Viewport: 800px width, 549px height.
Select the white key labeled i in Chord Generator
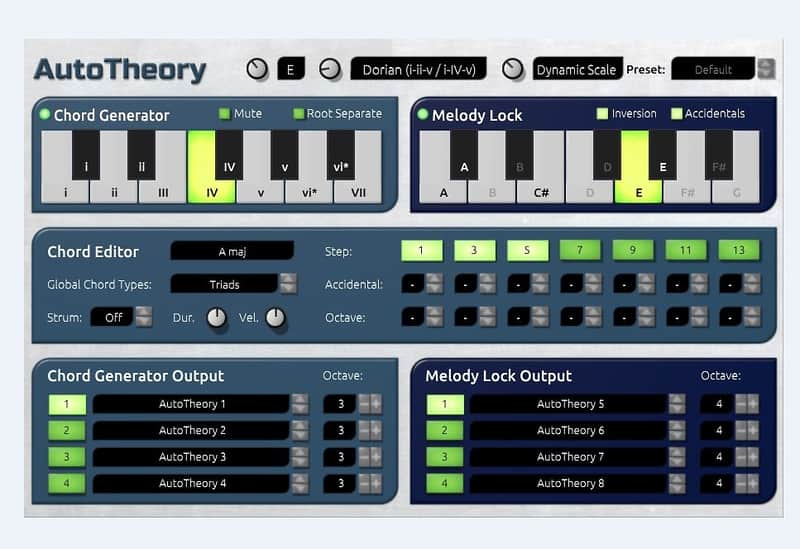[65, 192]
